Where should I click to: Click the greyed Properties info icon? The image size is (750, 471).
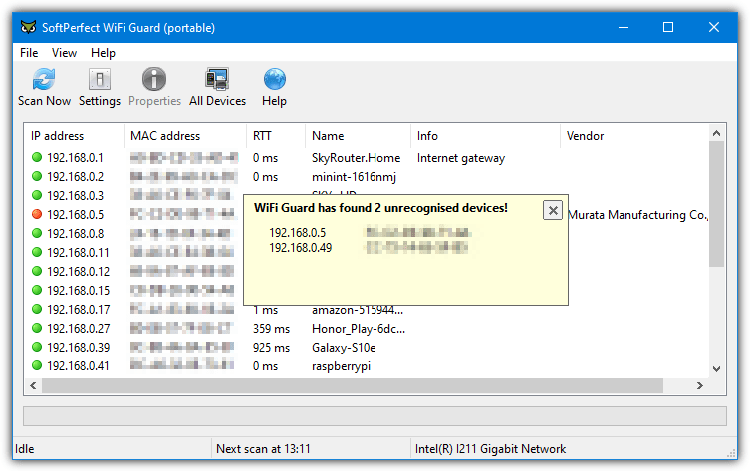154,79
